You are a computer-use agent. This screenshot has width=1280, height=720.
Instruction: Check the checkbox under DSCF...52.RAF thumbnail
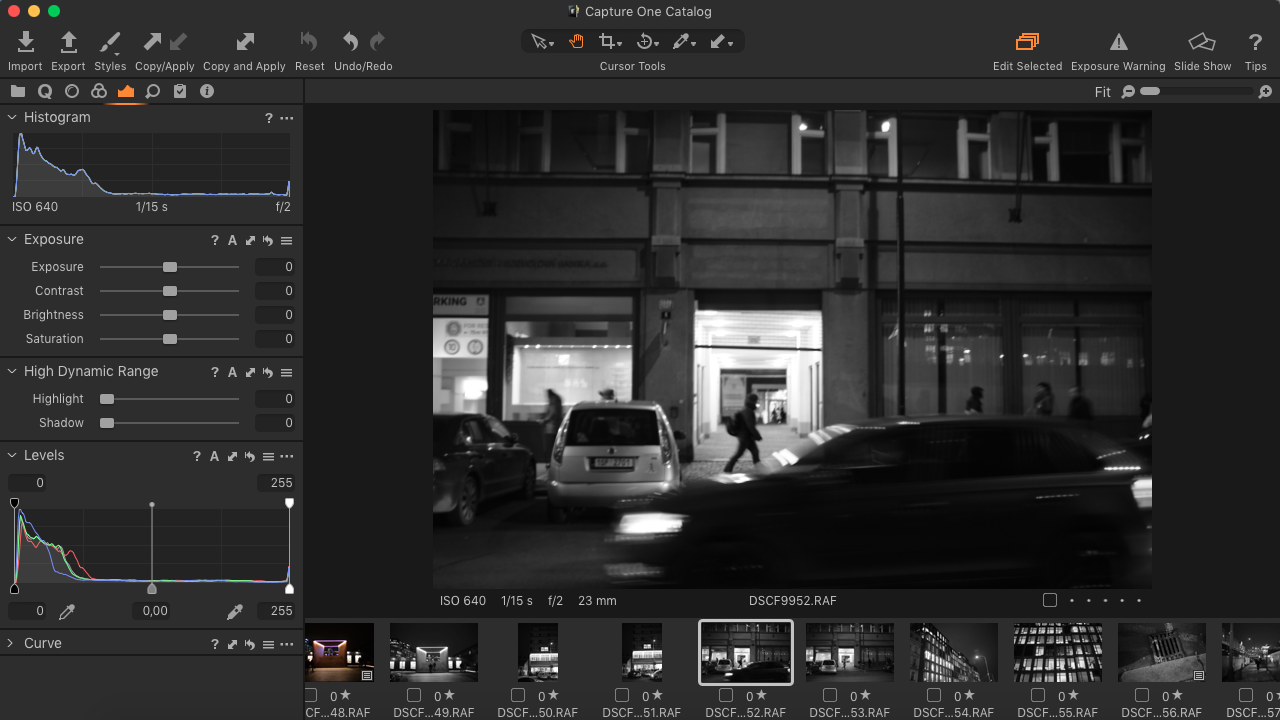tap(725, 695)
